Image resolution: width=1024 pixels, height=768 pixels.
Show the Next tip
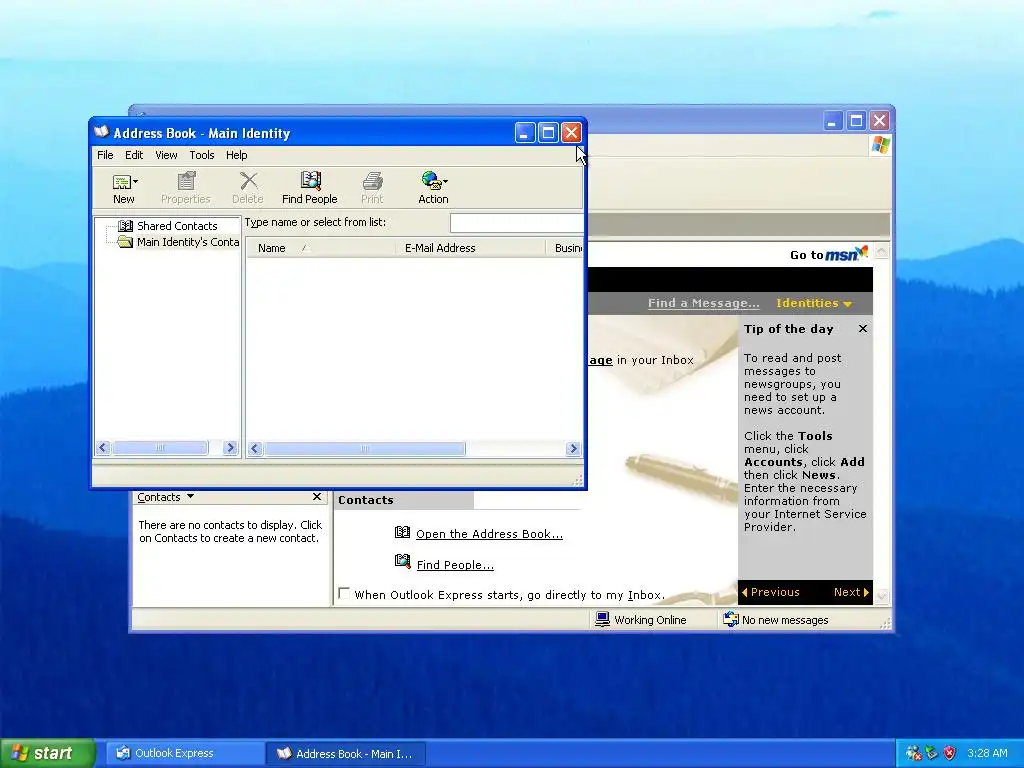click(851, 592)
